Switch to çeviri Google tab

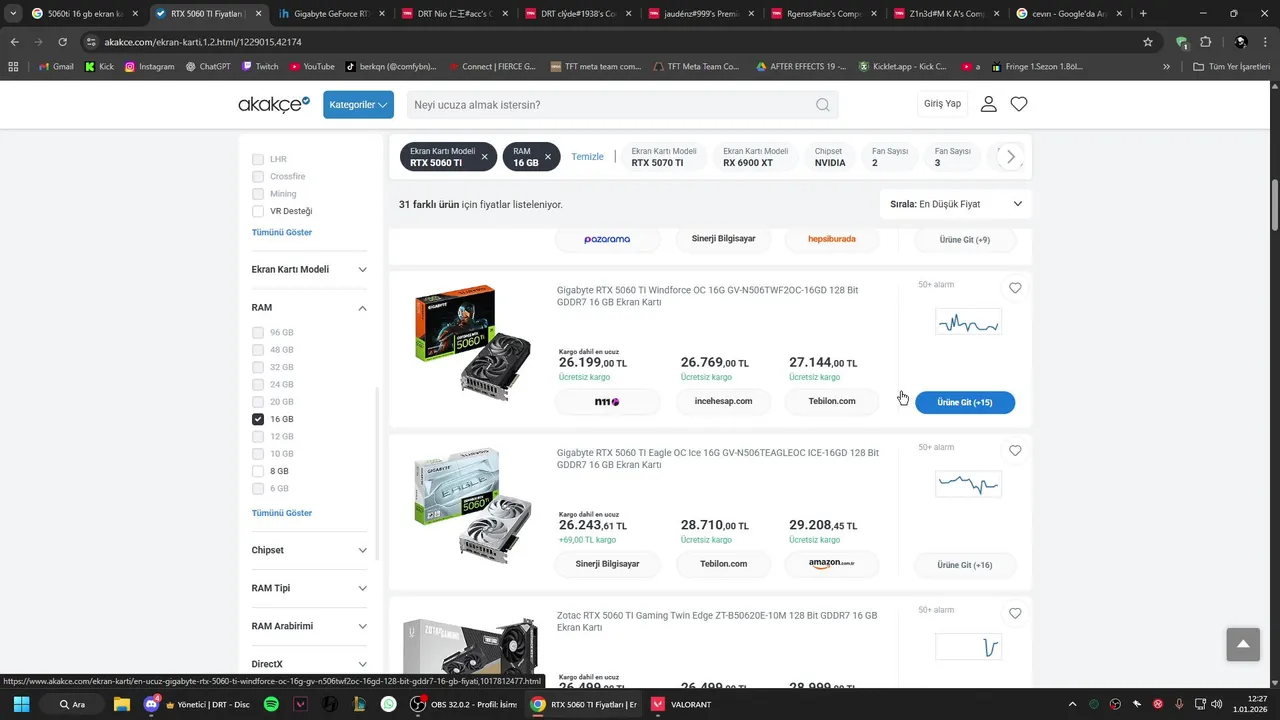click(x=1067, y=14)
